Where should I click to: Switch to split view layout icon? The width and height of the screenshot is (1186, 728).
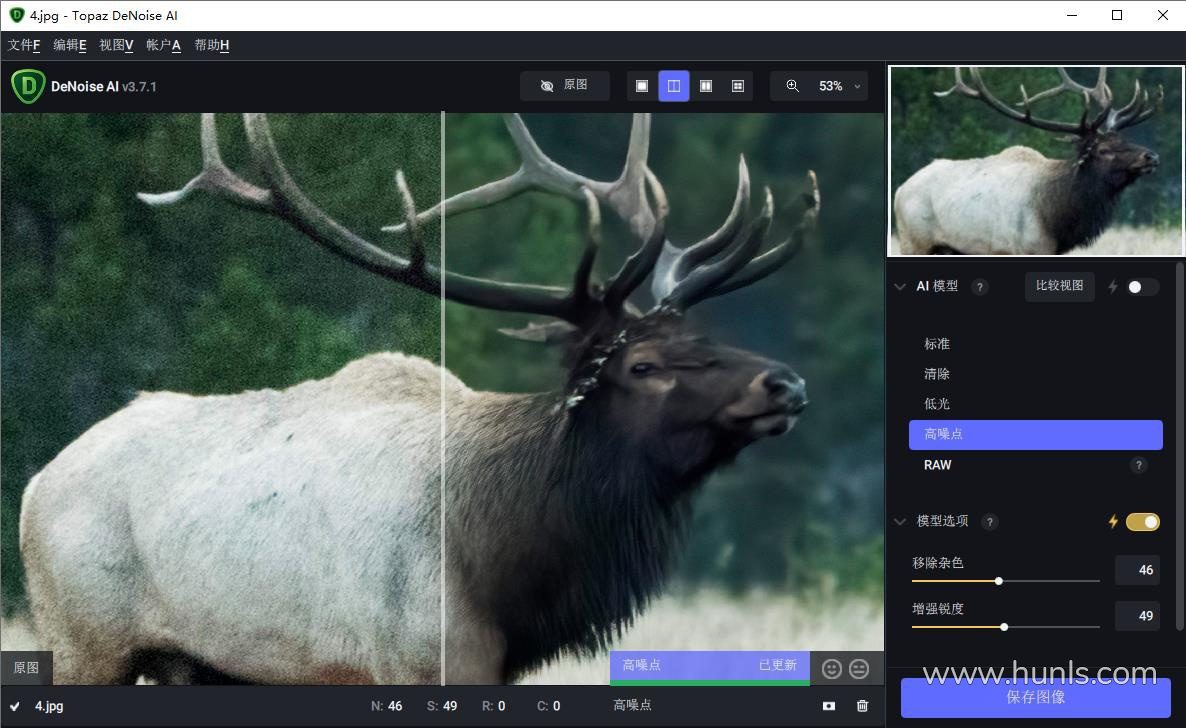pyautogui.click(x=674, y=86)
